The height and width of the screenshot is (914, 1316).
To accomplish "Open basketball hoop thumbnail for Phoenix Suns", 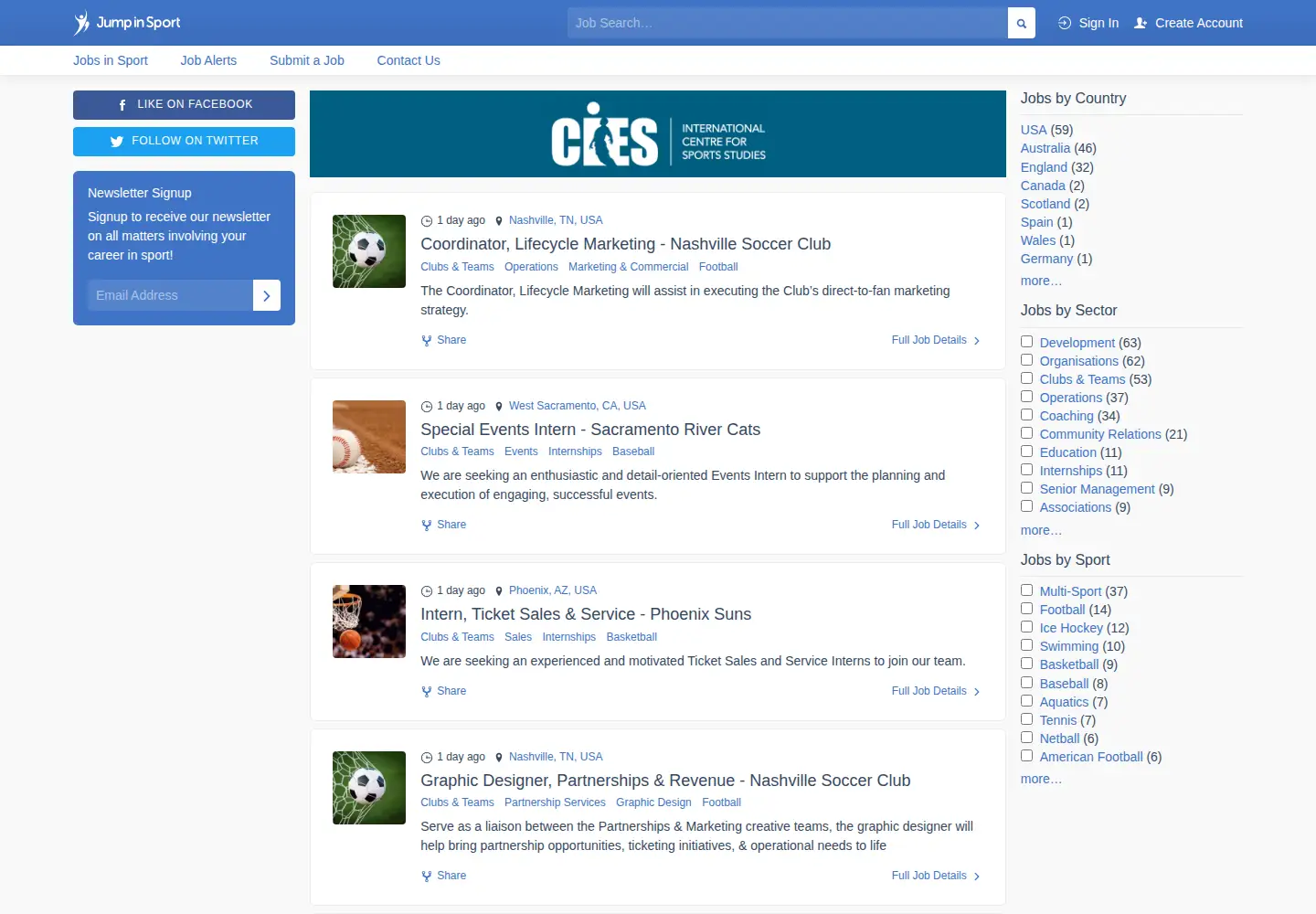I will pyautogui.click(x=369, y=622).
